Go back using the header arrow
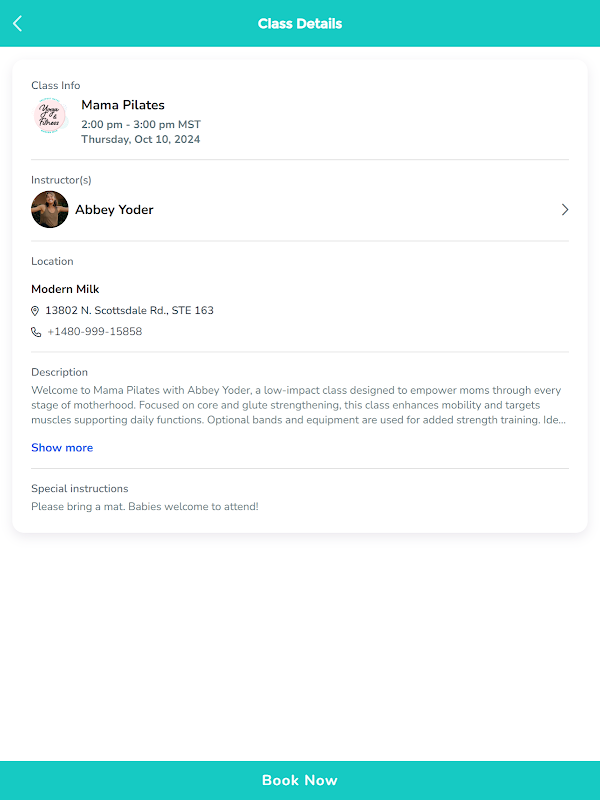The width and height of the screenshot is (600, 800). 17,24
